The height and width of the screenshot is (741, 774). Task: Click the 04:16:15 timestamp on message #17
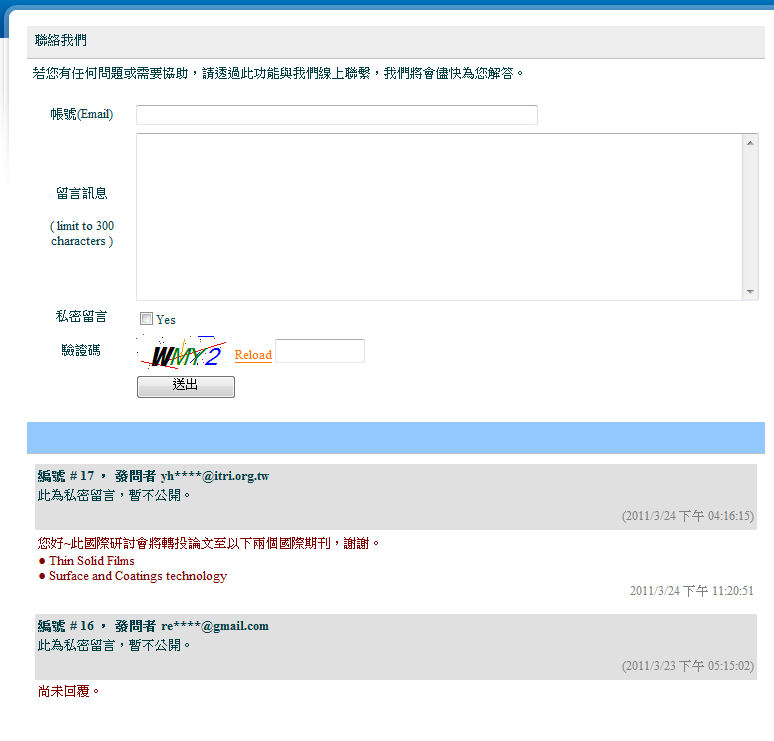pyautogui.click(x=687, y=516)
